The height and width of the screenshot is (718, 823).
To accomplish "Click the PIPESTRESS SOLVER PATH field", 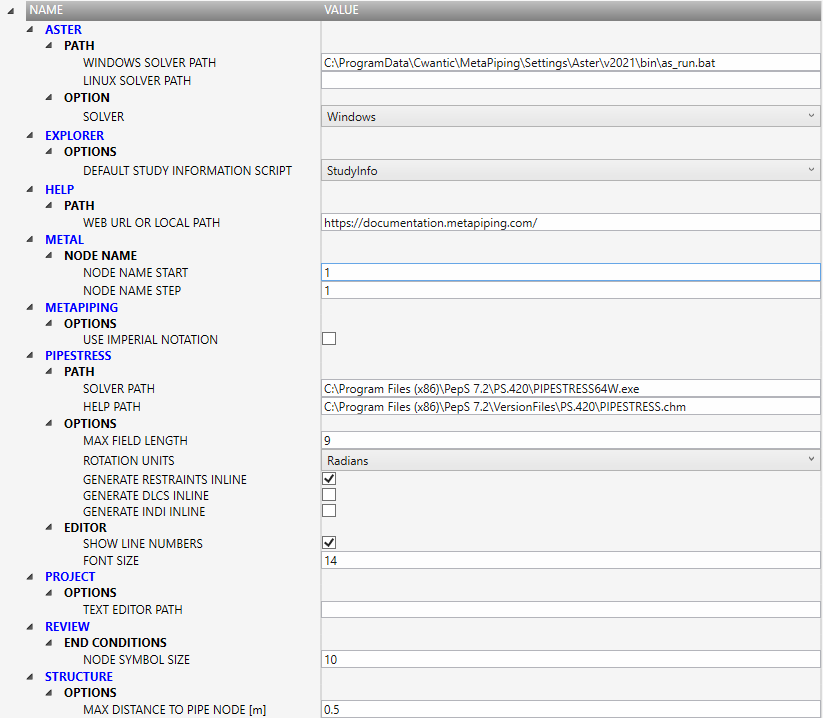I will coord(571,388).
